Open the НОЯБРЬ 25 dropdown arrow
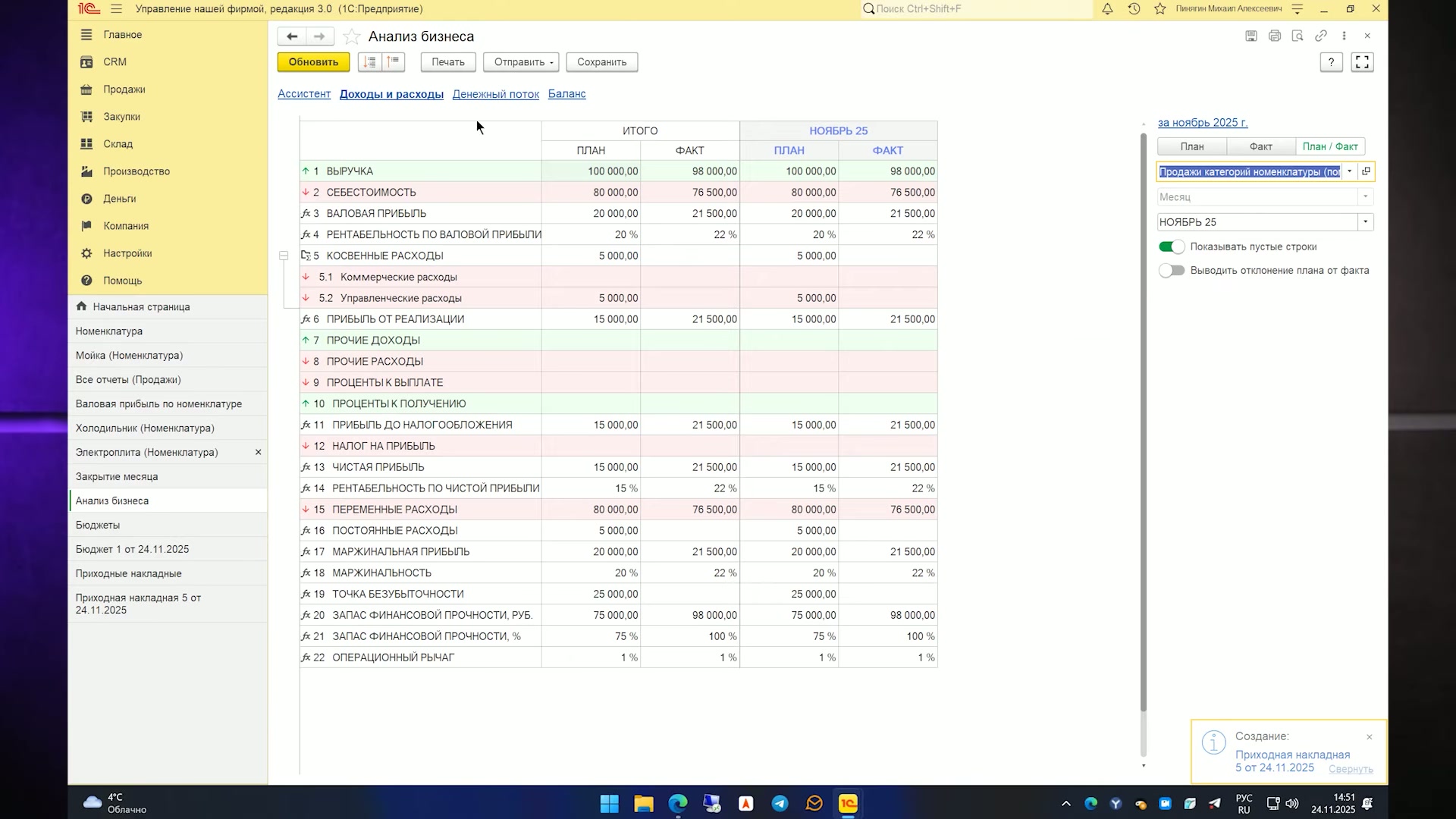Screen dimensions: 1456x819 tap(1365, 222)
